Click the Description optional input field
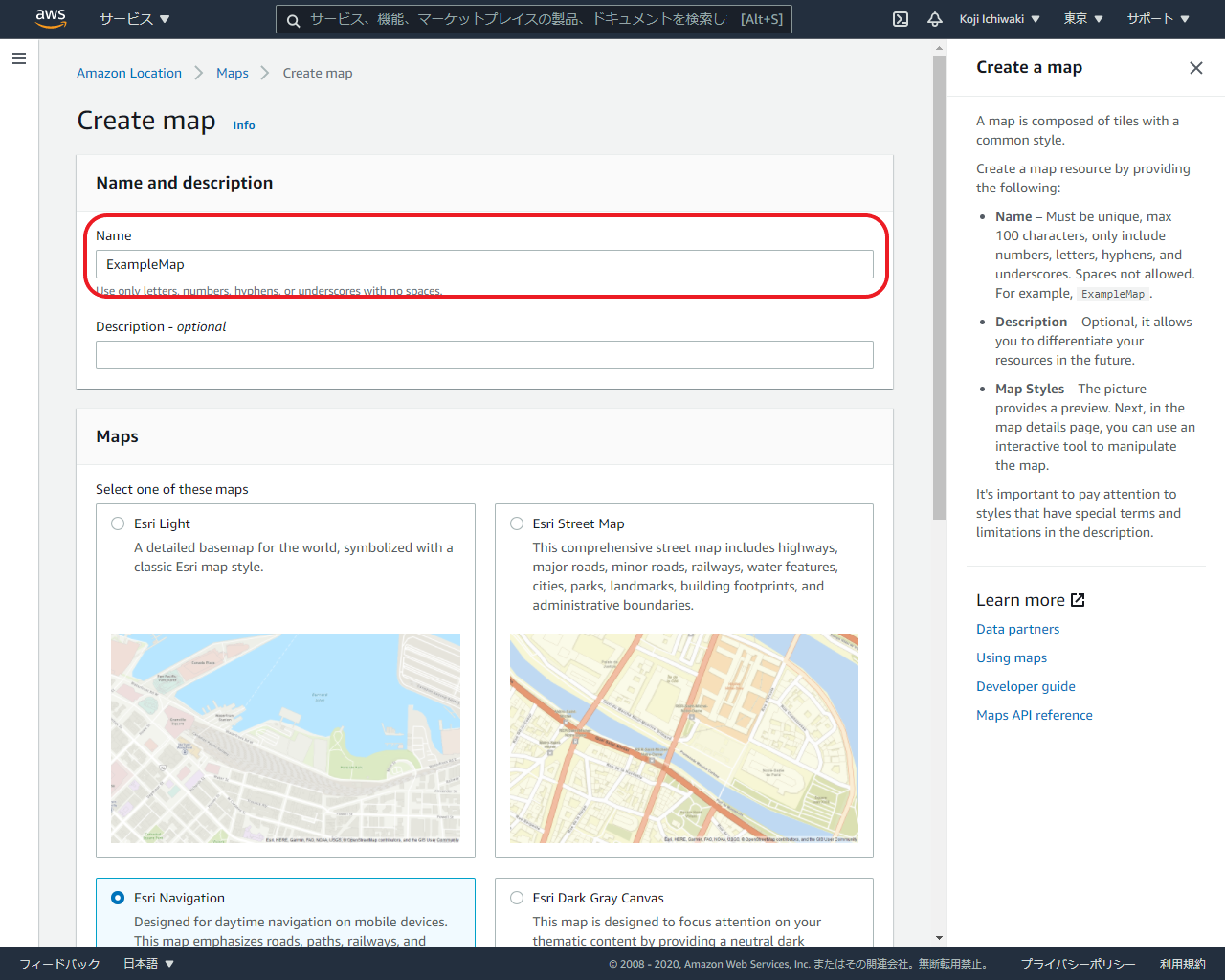Image resolution: width=1225 pixels, height=980 pixels. (484, 355)
